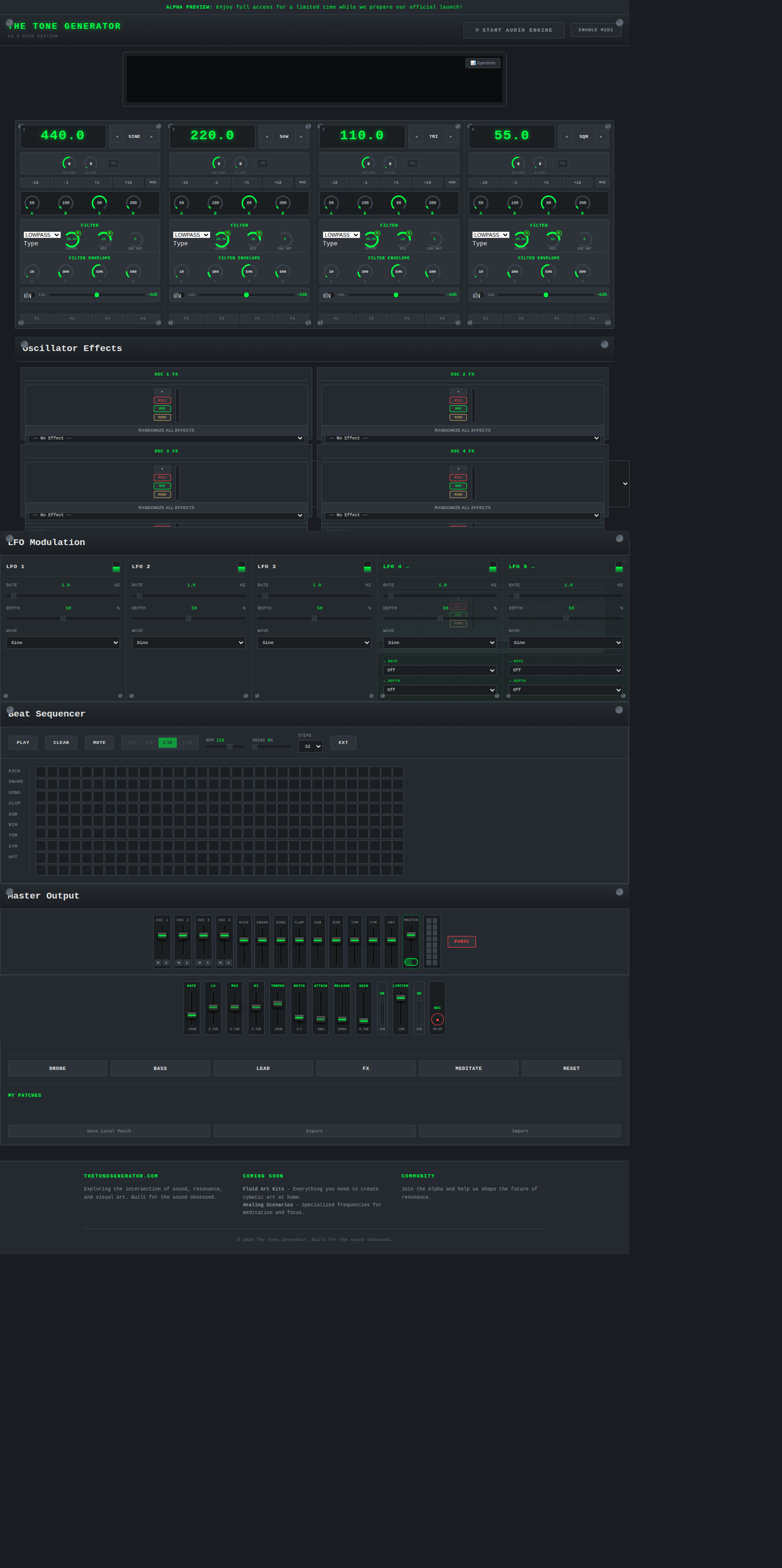Screen dimensions: 782x1568
Task: Click RAND on OSC 2 FX
Action: pos(458,416)
